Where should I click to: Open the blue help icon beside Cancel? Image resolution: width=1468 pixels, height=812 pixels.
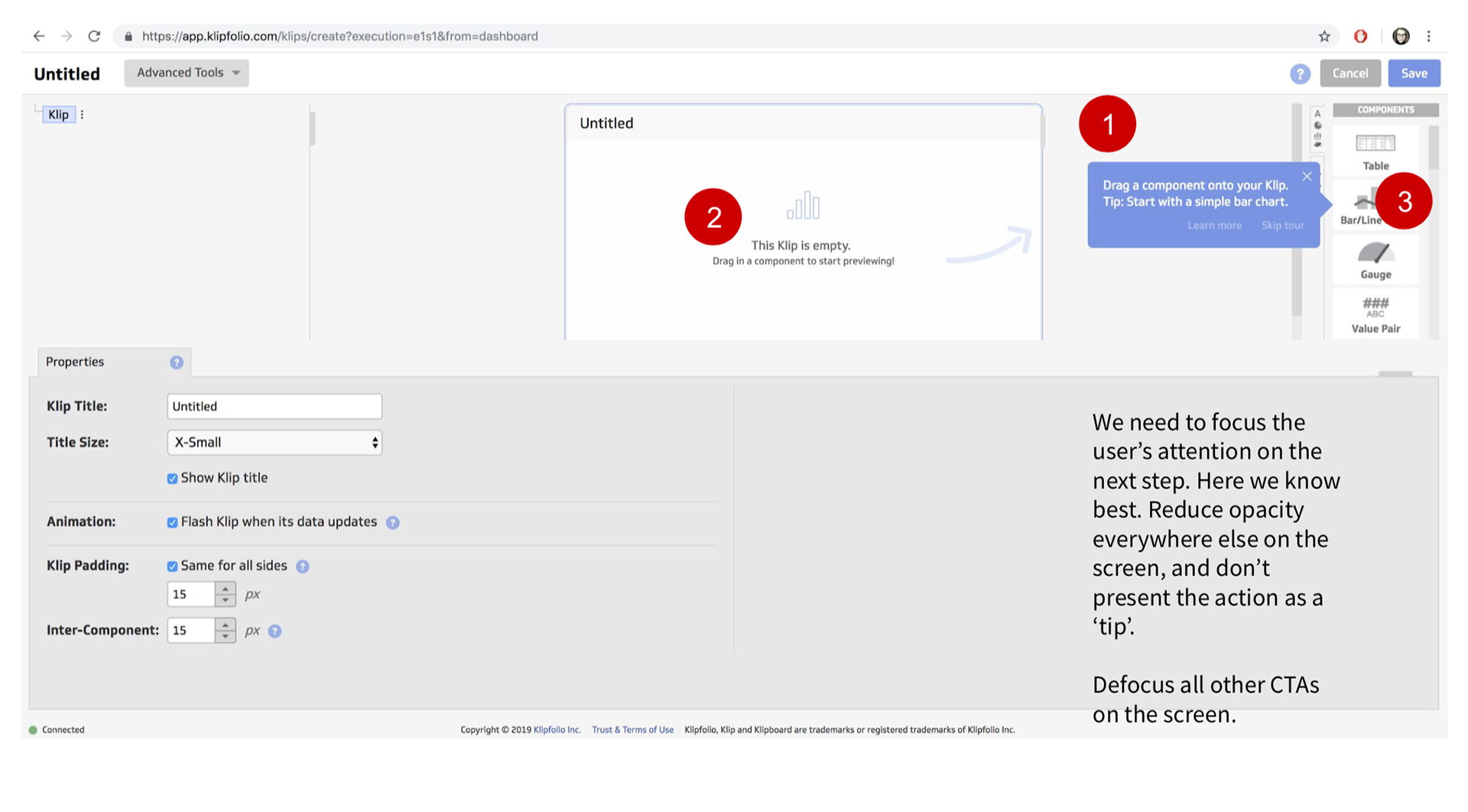point(1300,73)
